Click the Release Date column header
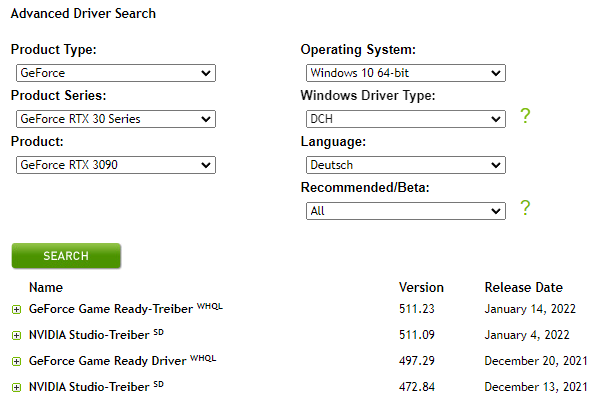Screen dimensions: 603x405 click(x=523, y=287)
